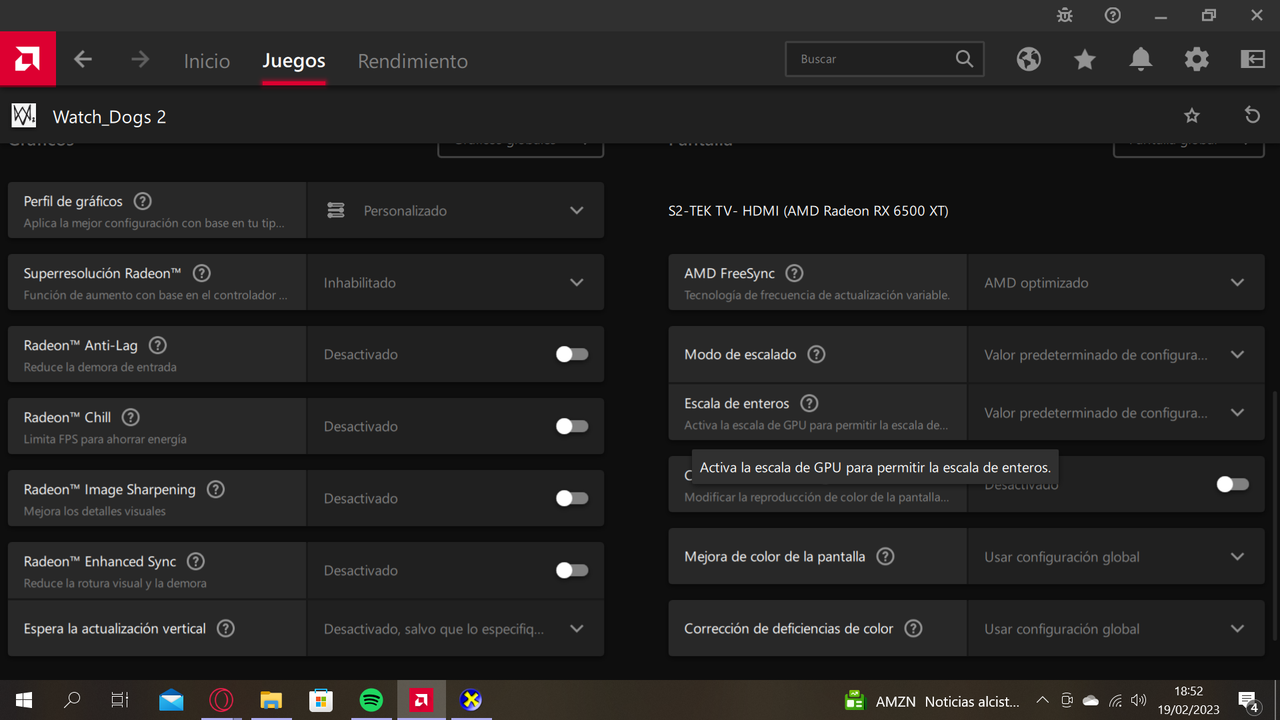Enable Radeon Anti-Lag toggle
Viewport: 1280px width, 720px height.
coord(572,354)
